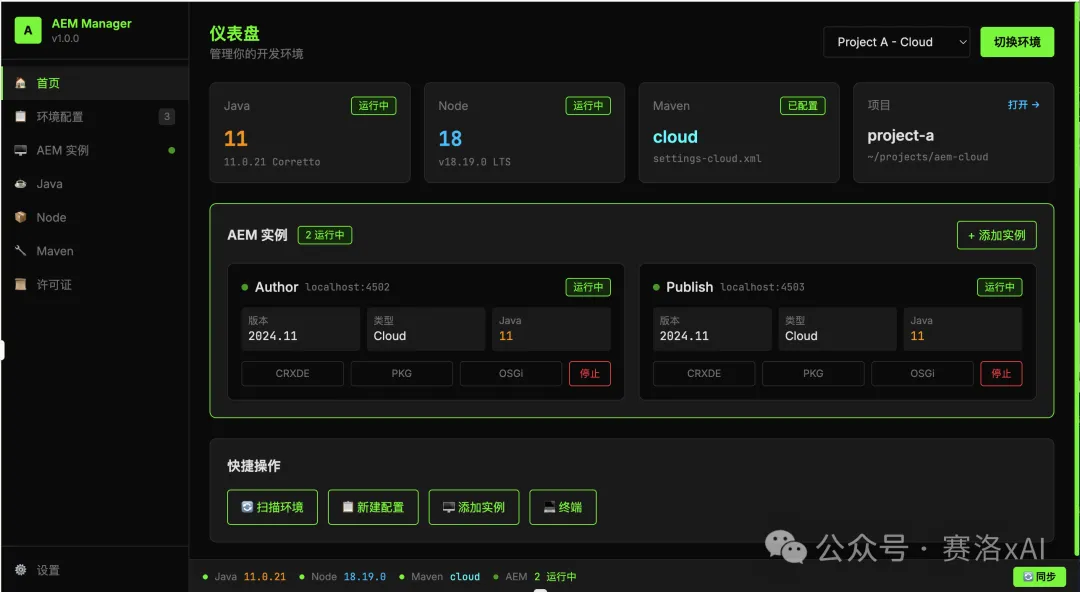Click the gear icon for 设置
Viewport: 1080px width, 592px height.
click(21, 570)
